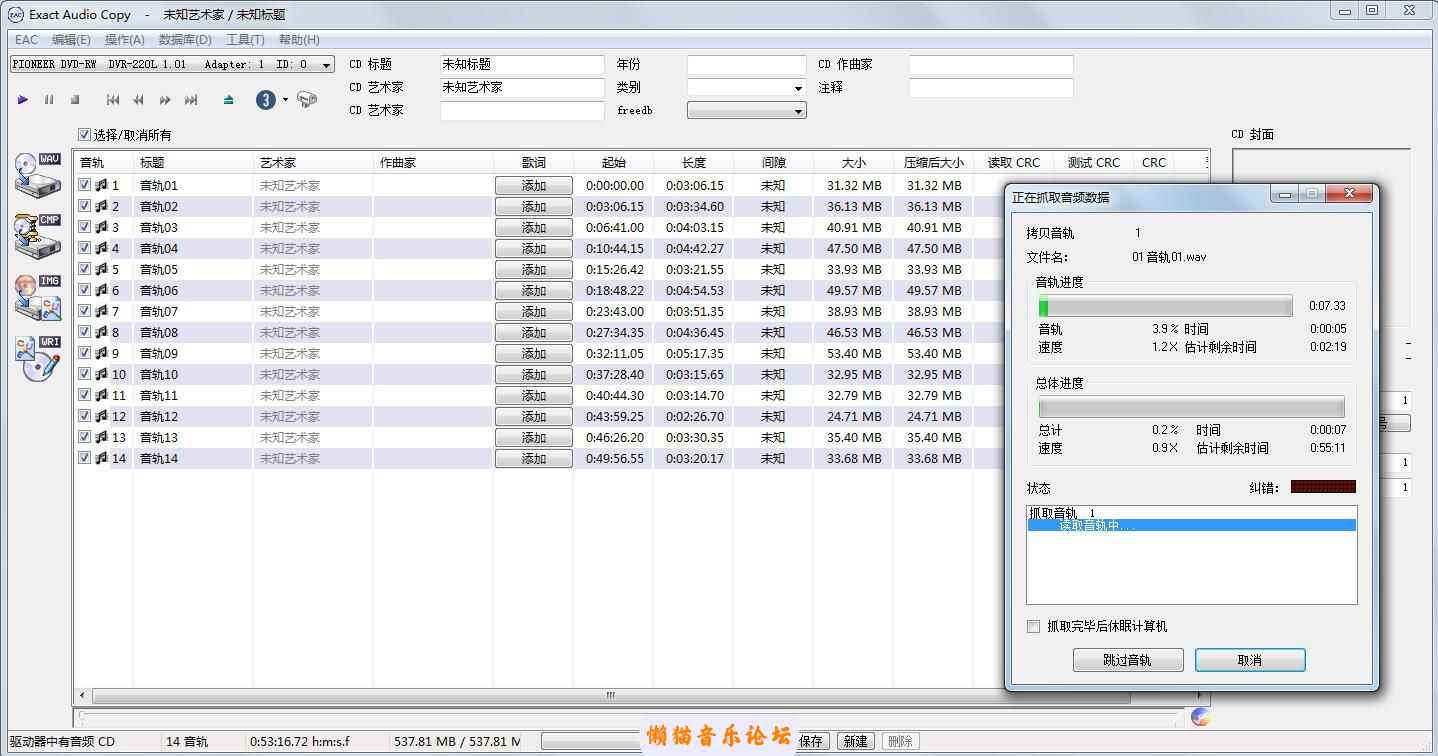Screen dimensions: 1438x756
Task: Click the WRI write CD icon
Action: point(38,359)
